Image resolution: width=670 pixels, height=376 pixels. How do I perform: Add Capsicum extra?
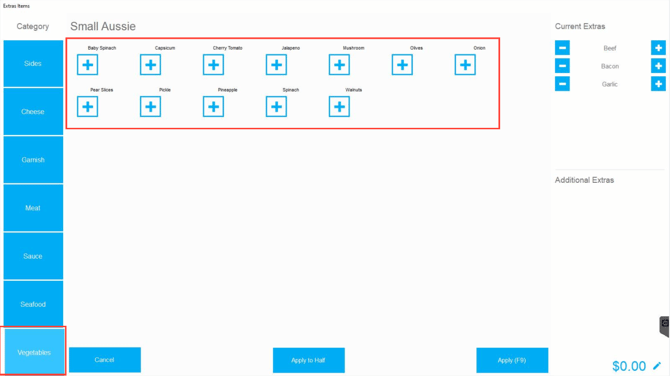(x=150, y=65)
